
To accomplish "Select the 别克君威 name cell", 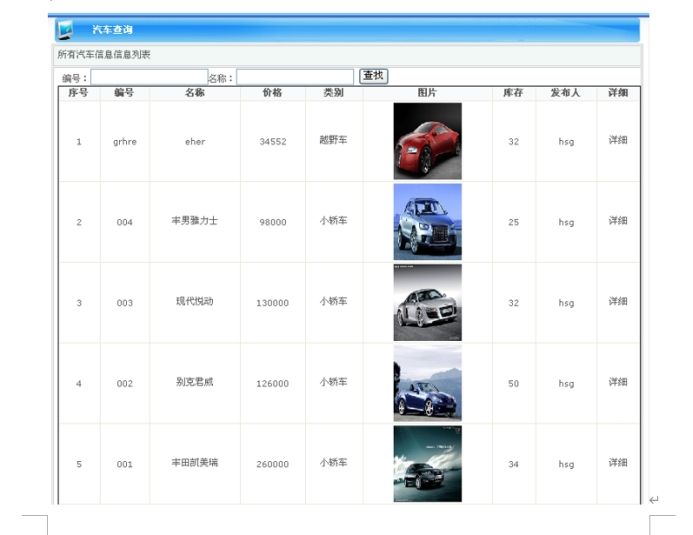I will (194, 382).
